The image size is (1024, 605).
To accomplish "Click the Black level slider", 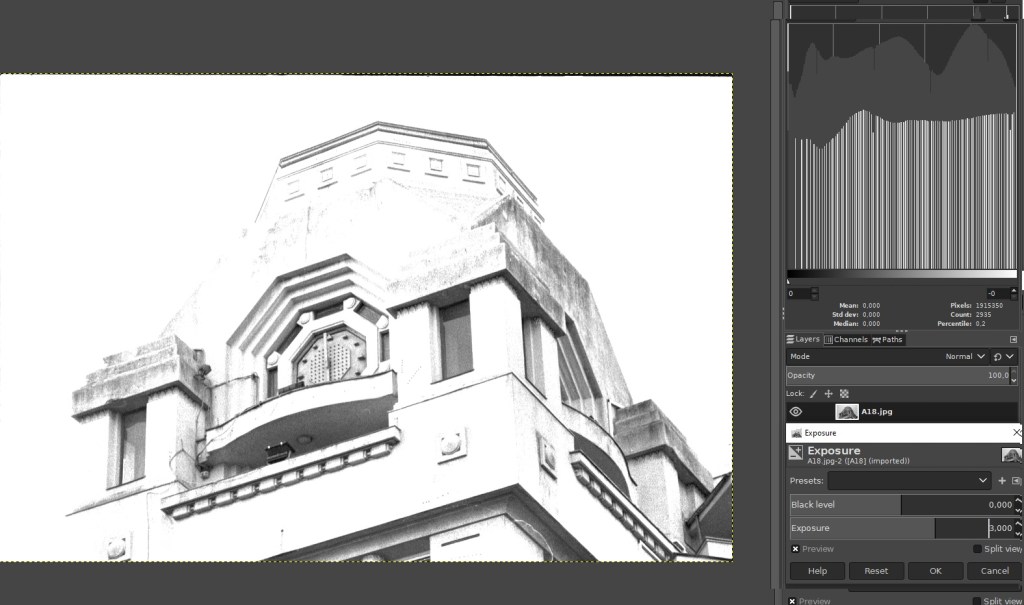I will pos(900,505).
